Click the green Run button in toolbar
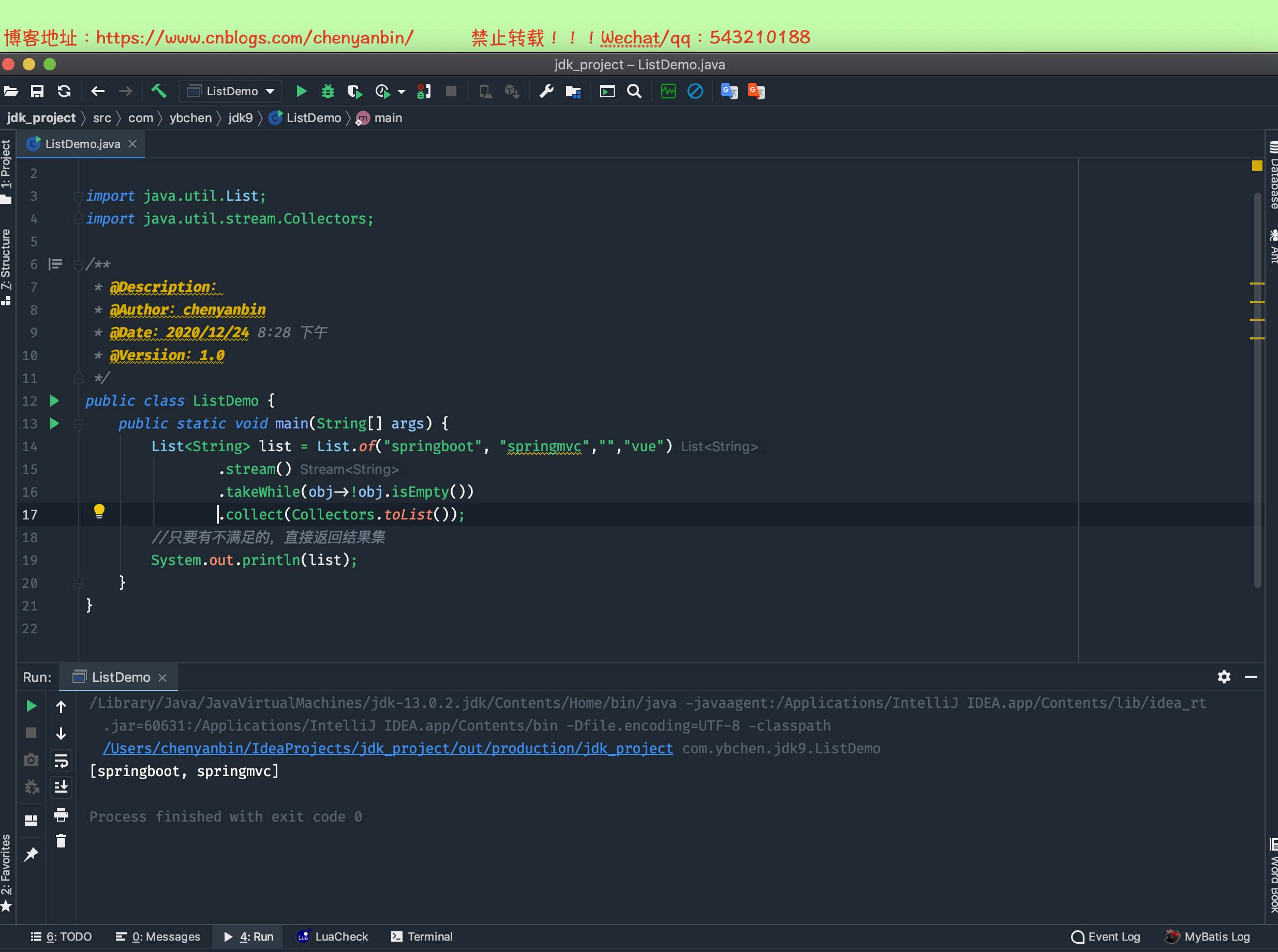Screen dimensions: 1278x952 click(x=301, y=91)
